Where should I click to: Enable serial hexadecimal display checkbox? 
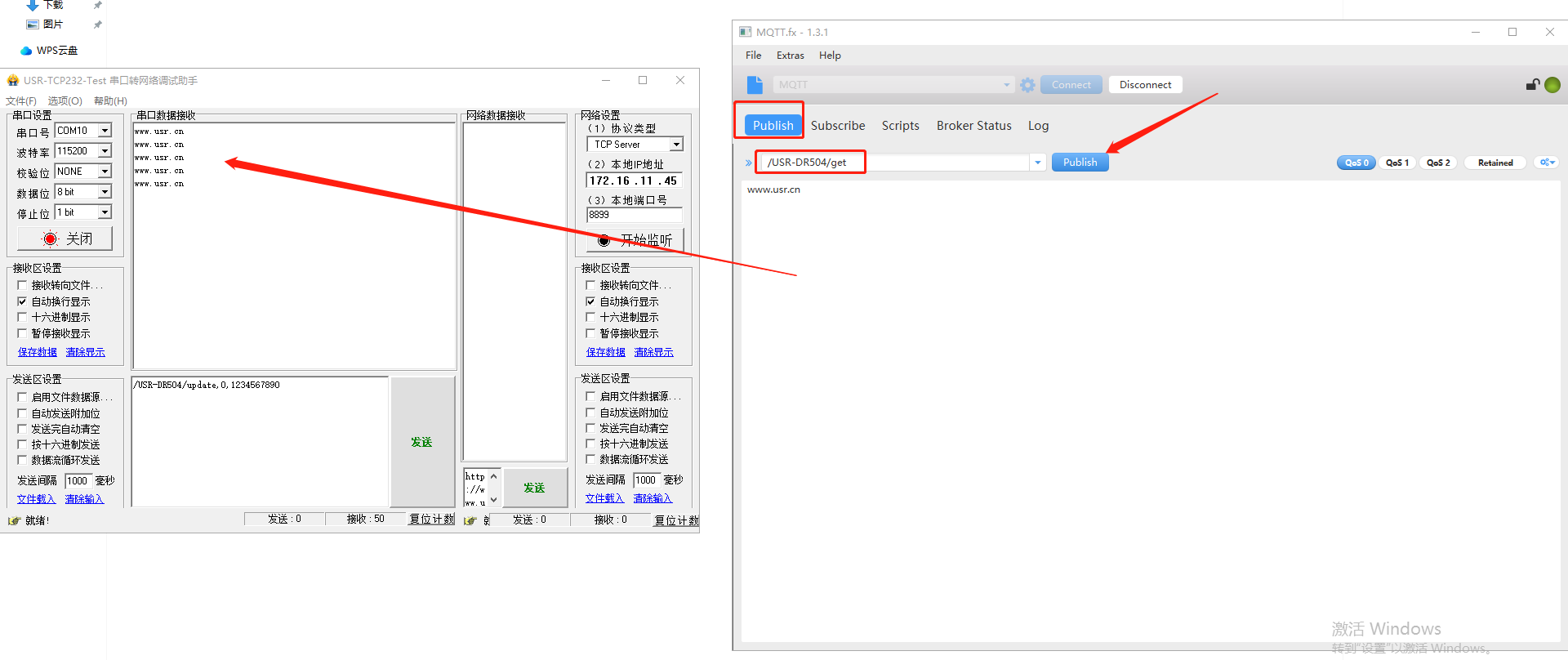[x=22, y=317]
